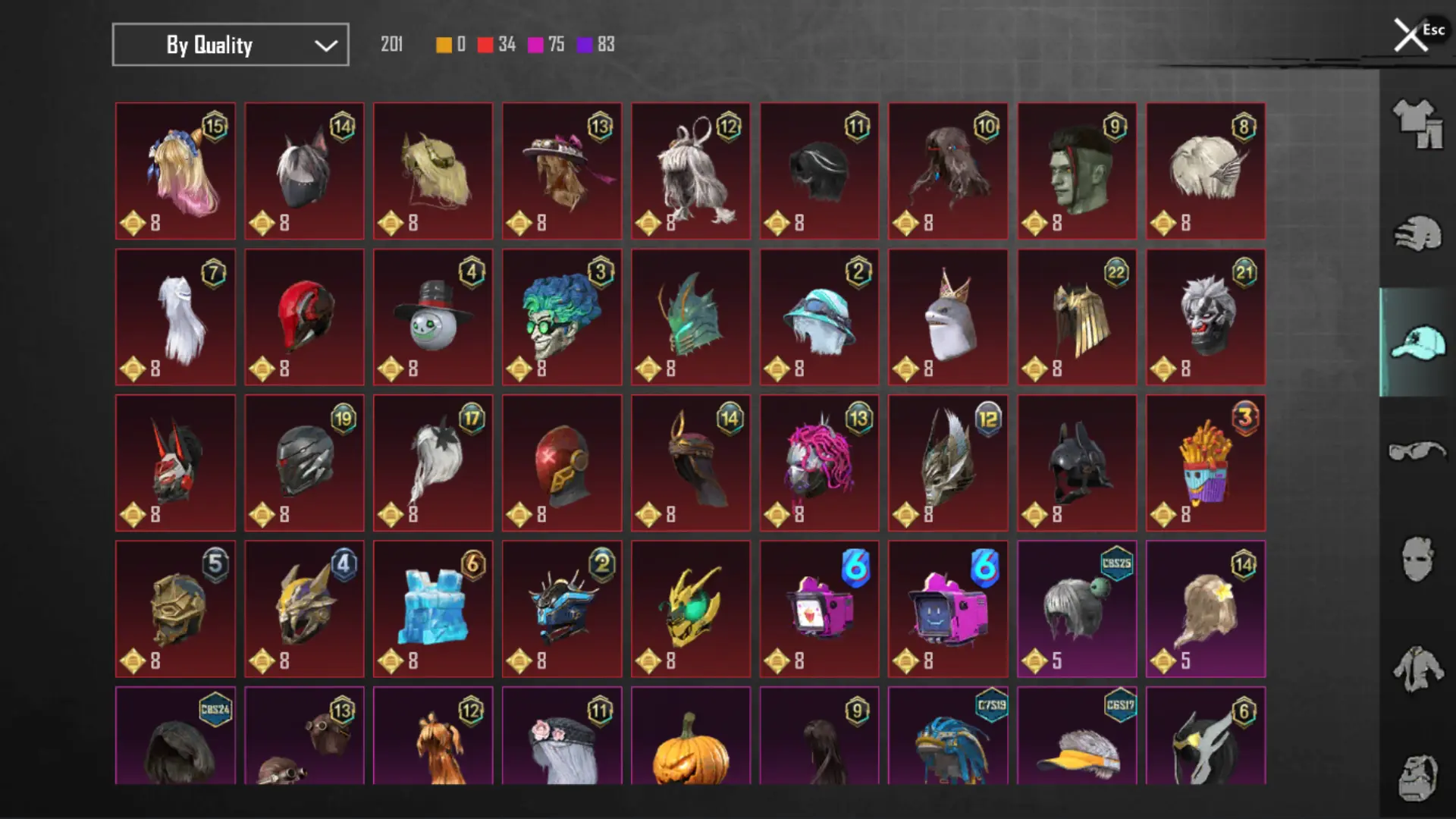Screen dimensions: 1456x819
Task: Open the ogre head category icon
Action: (1417, 778)
